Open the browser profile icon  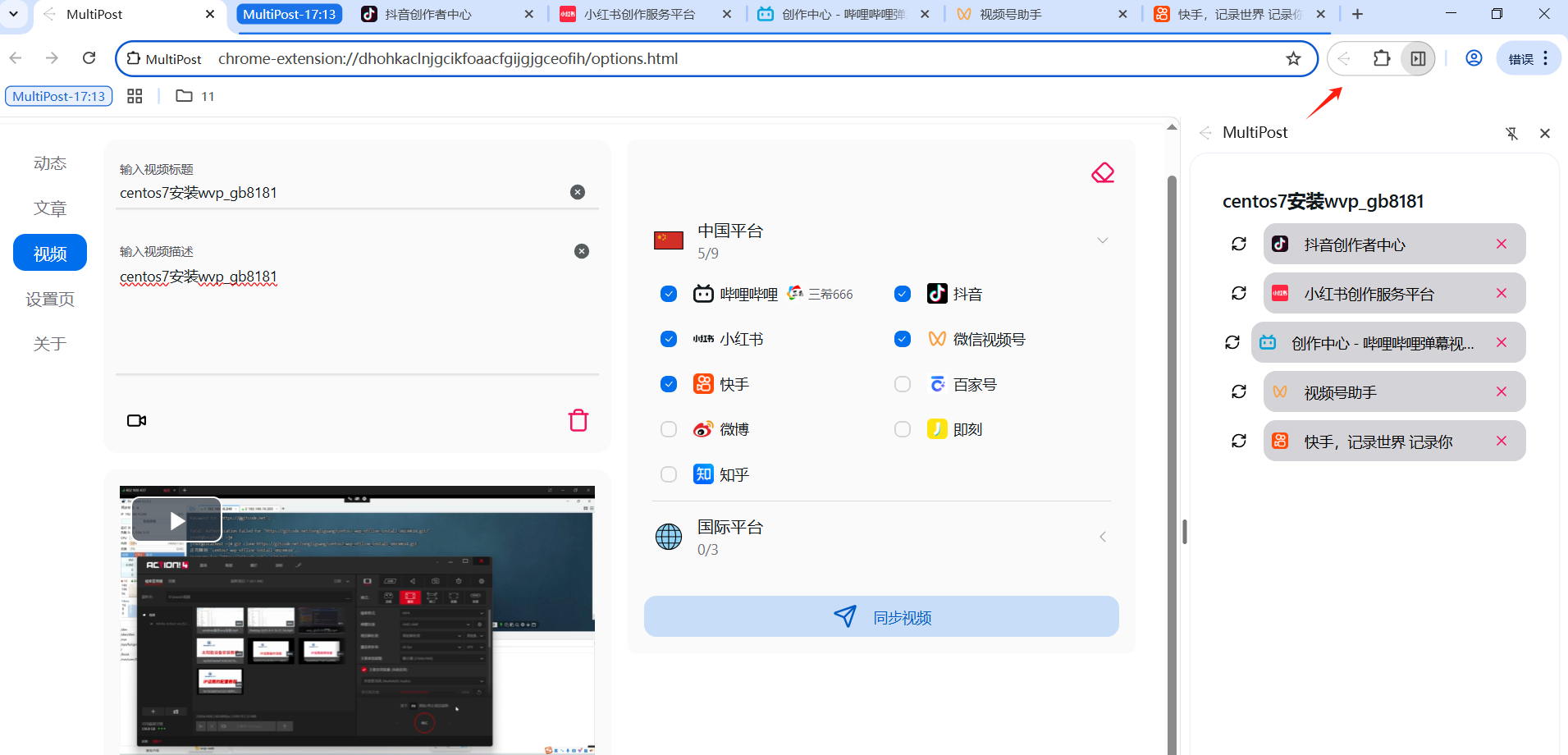pos(1474,58)
